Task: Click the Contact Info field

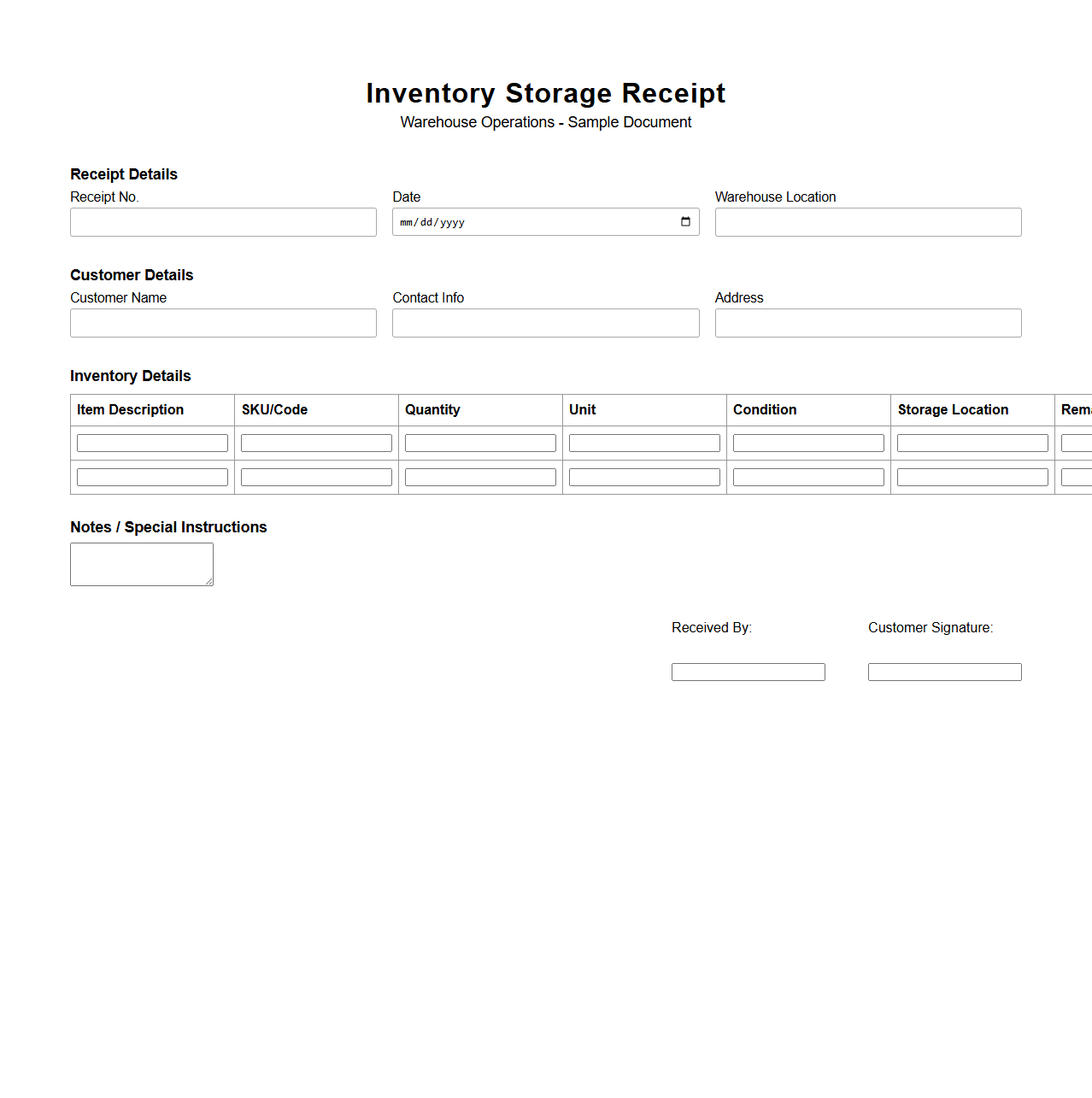Action: 545,323
